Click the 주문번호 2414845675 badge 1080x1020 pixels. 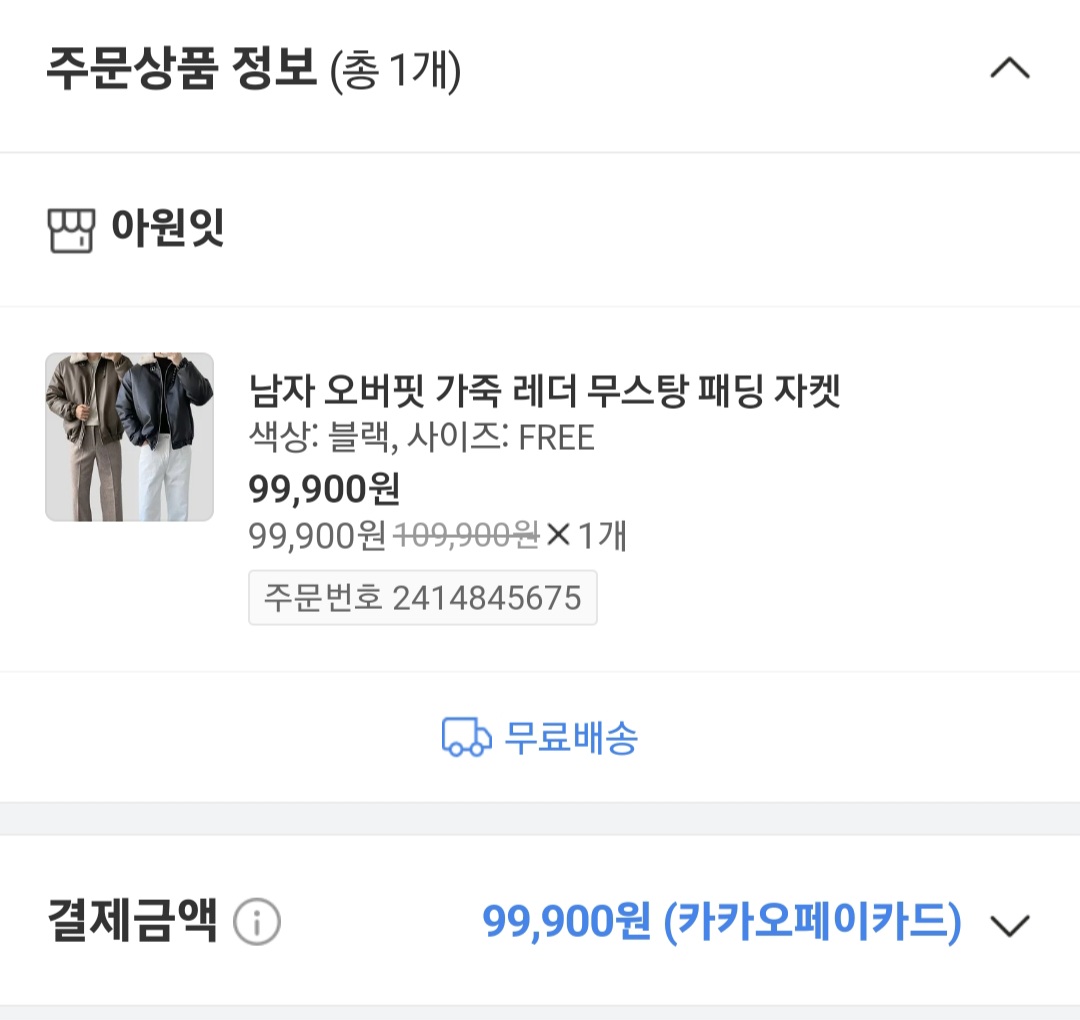(x=422, y=598)
